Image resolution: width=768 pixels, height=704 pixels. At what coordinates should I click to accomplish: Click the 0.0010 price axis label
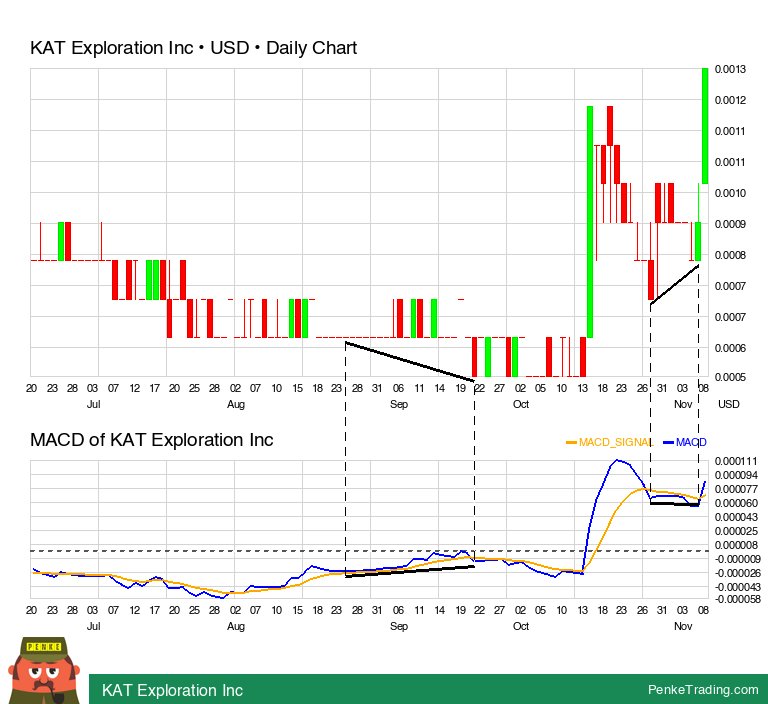coord(730,193)
